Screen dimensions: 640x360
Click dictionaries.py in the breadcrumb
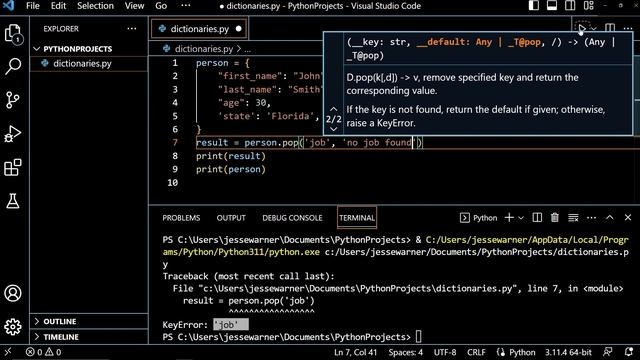[x=204, y=49]
